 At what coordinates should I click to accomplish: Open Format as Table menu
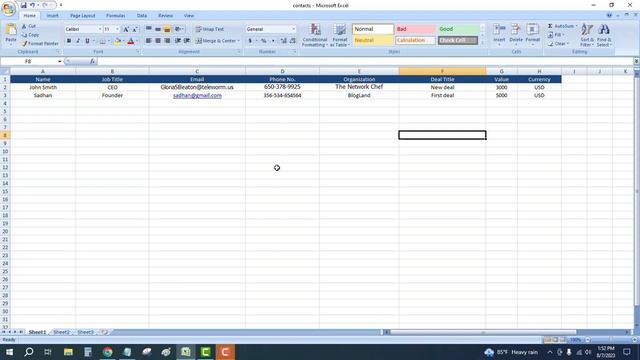coord(340,35)
